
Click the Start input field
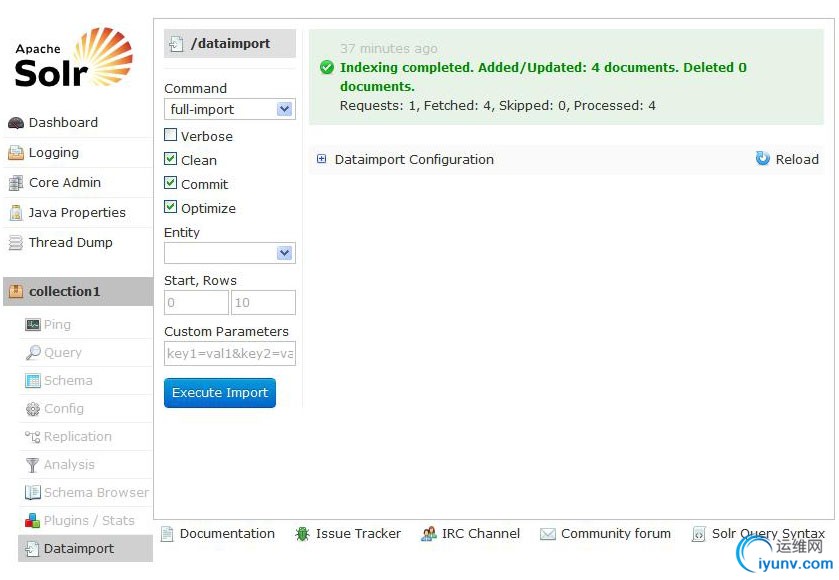tap(196, 303)
